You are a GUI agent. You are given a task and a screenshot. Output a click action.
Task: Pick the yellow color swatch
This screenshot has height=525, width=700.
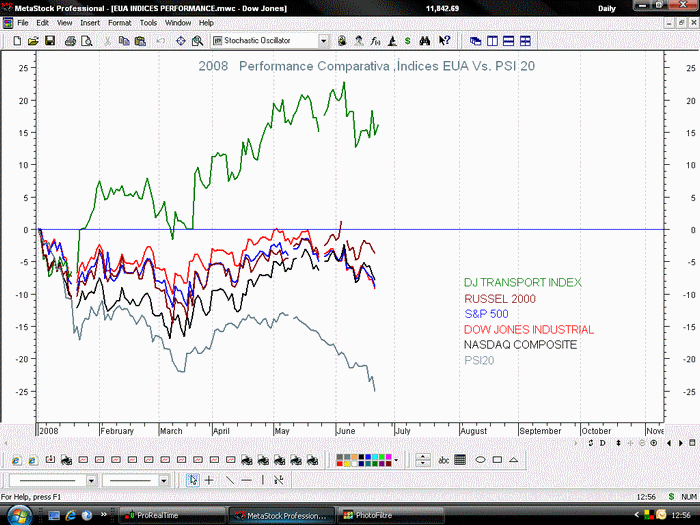coord(347,463)
